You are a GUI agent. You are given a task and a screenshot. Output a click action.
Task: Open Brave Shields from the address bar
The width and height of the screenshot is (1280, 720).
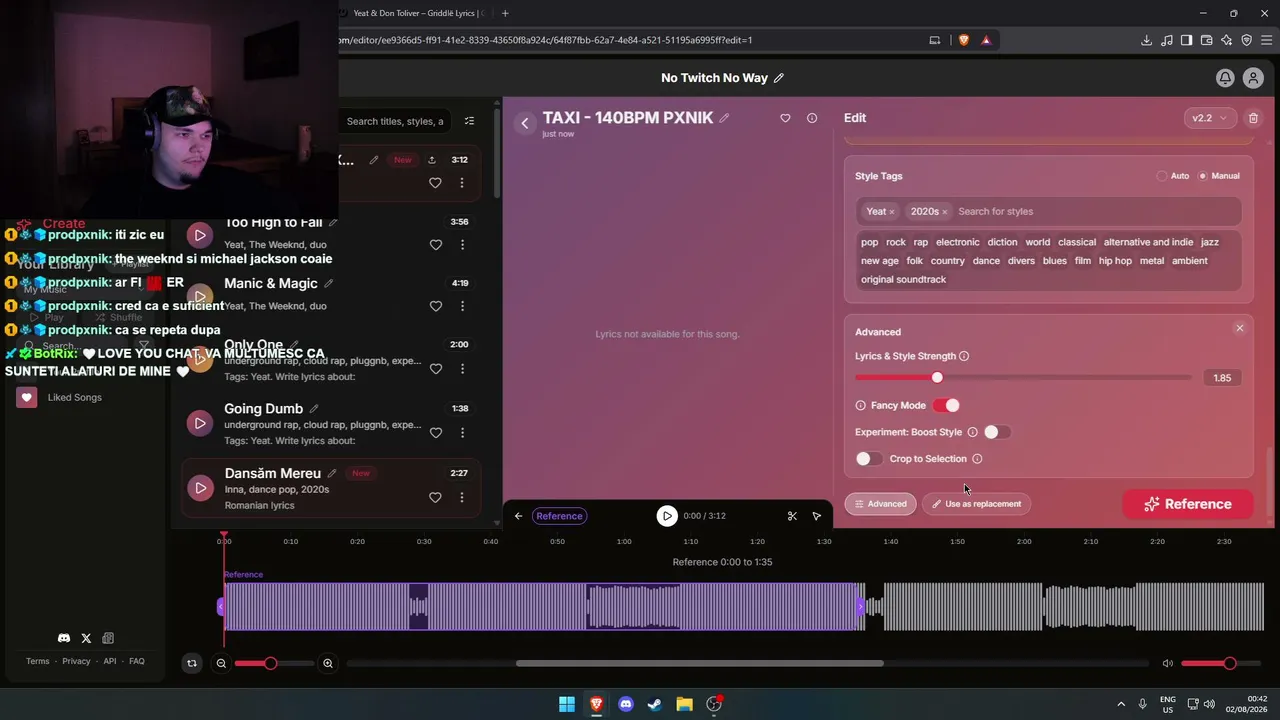coord(964,40)
